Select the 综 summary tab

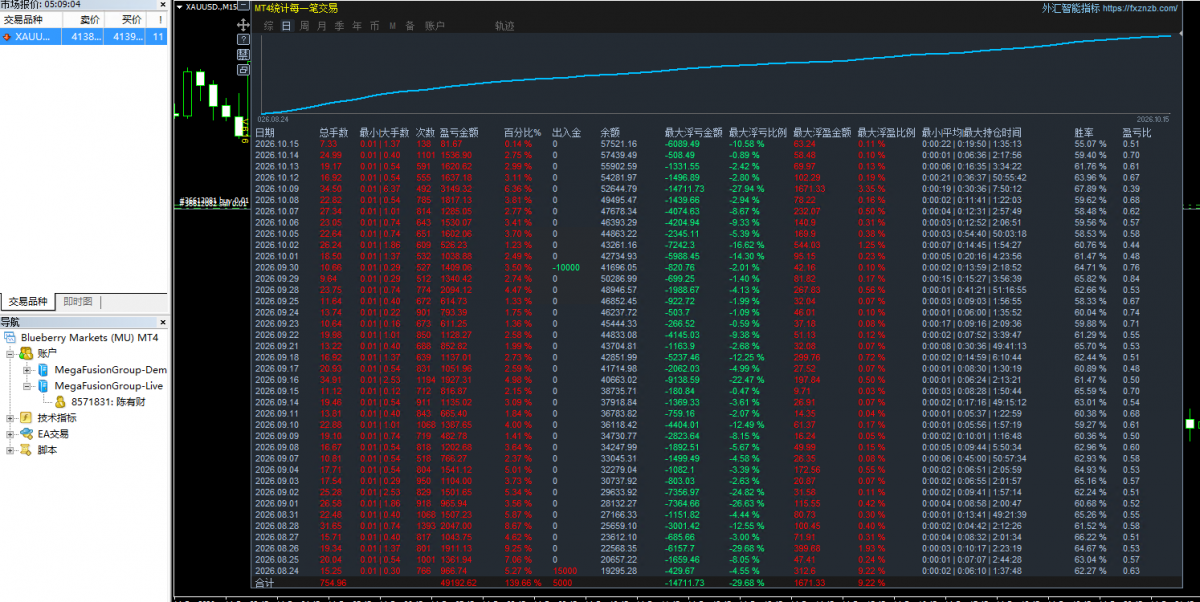point(269,25)
